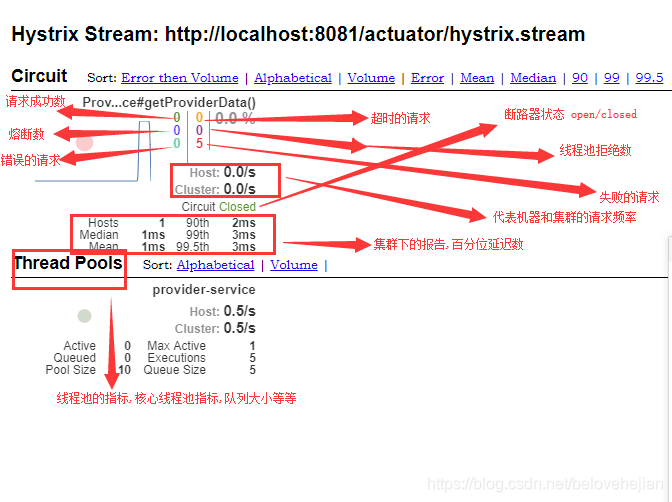Click the provider-service thread pool circle
The width and height of the screenshot is (672, 502).
click(84, 316)
